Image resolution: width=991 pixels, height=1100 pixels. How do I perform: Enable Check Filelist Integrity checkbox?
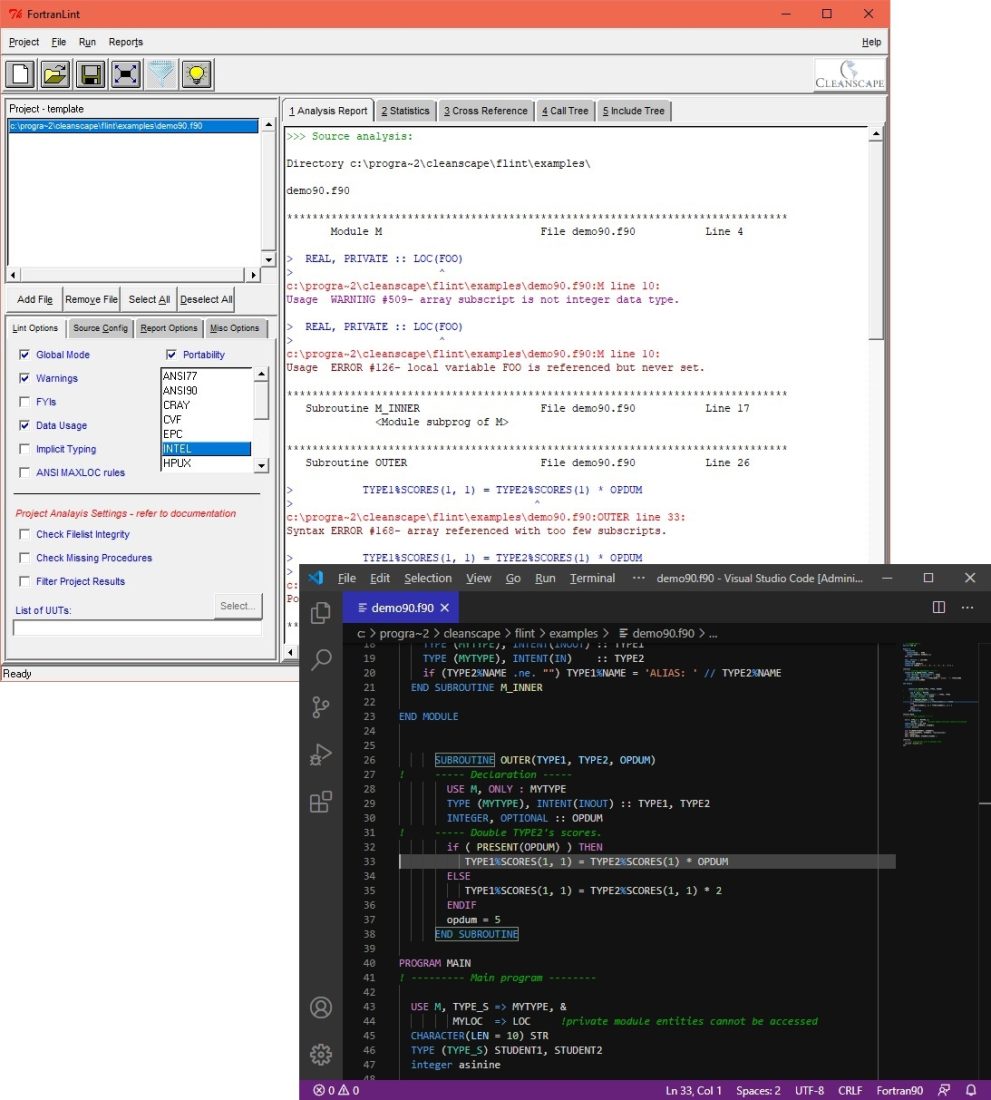coord(25,534)
